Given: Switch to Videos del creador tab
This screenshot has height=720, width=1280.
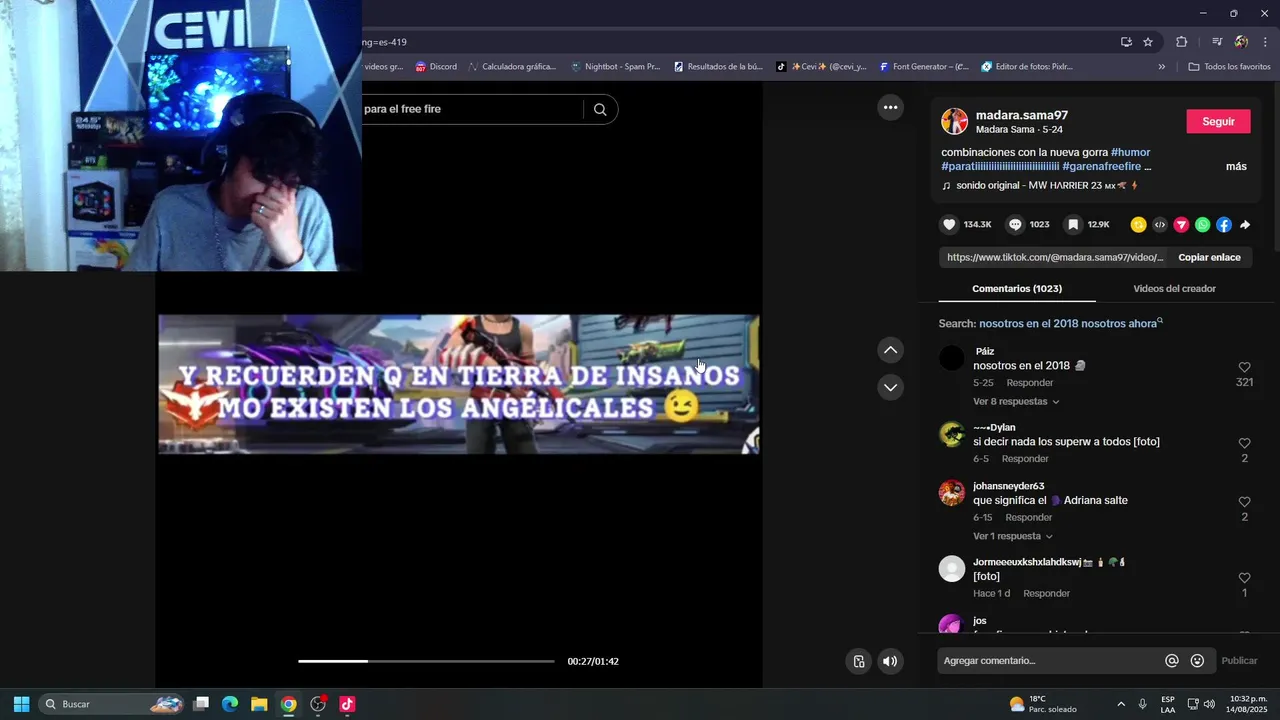Looking at the screenshot, I should tap(1174, 289).
